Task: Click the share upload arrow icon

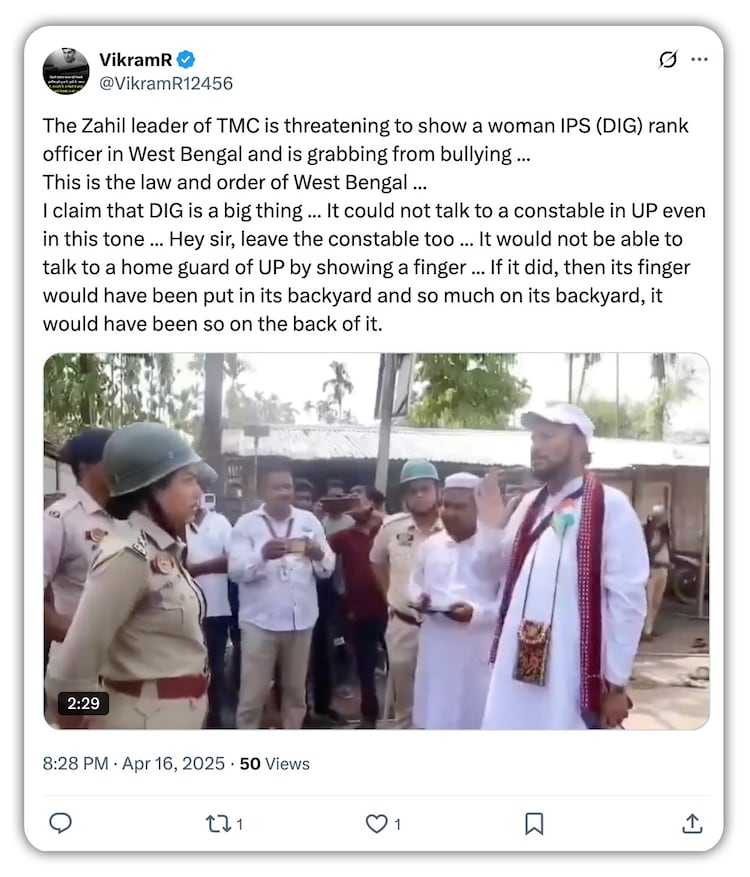Action: point(691,823)
